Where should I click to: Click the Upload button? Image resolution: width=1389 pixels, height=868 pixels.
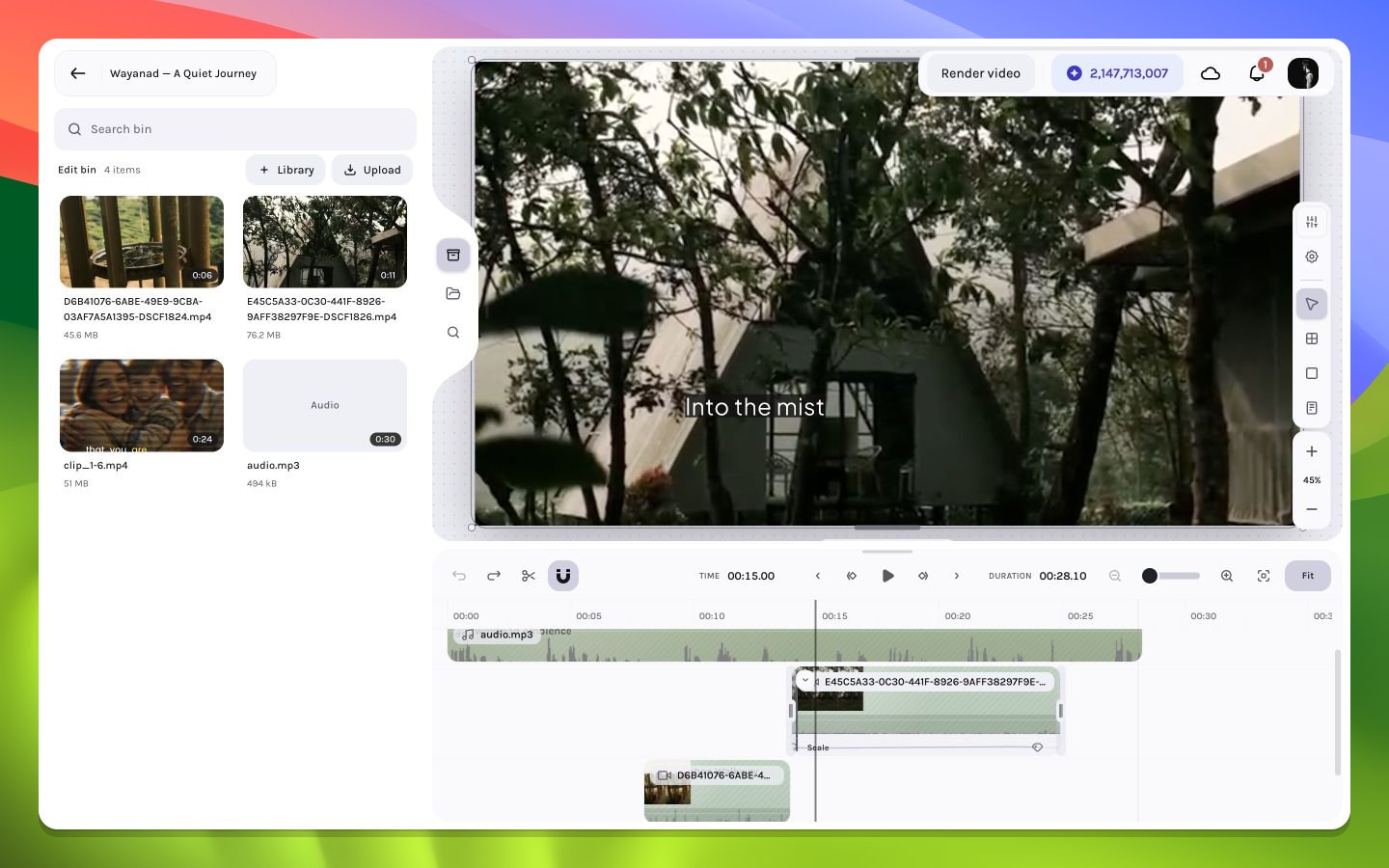pyautogui.click(x=372, y=170)
